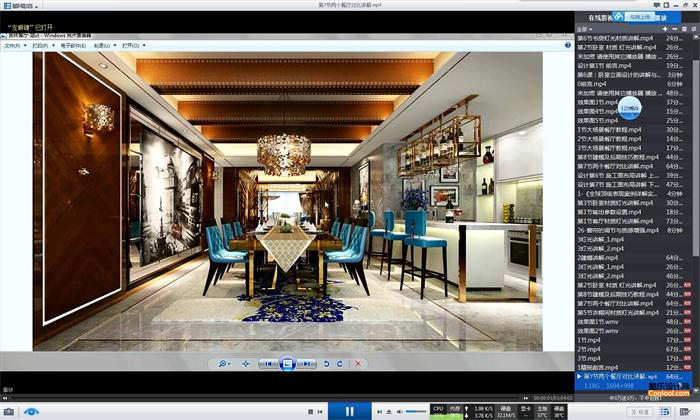Toggle the playlist panel icon at bottom-right
Screen dimensions: 700x420
click(665, 412)
